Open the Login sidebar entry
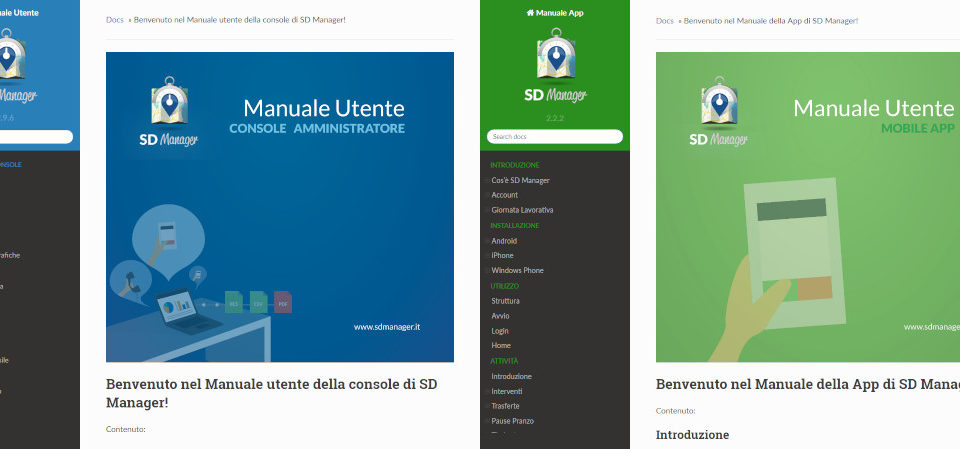The height and width of the screenshot is (449, 960). (500, 330)
